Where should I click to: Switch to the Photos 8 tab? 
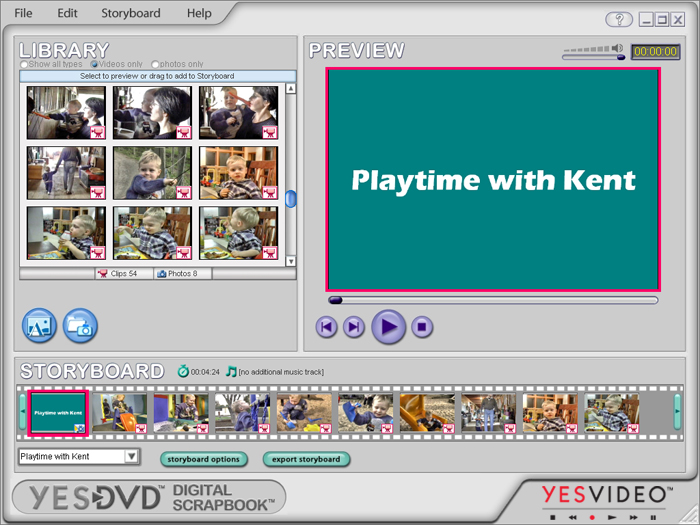click(x=183, y=274)
